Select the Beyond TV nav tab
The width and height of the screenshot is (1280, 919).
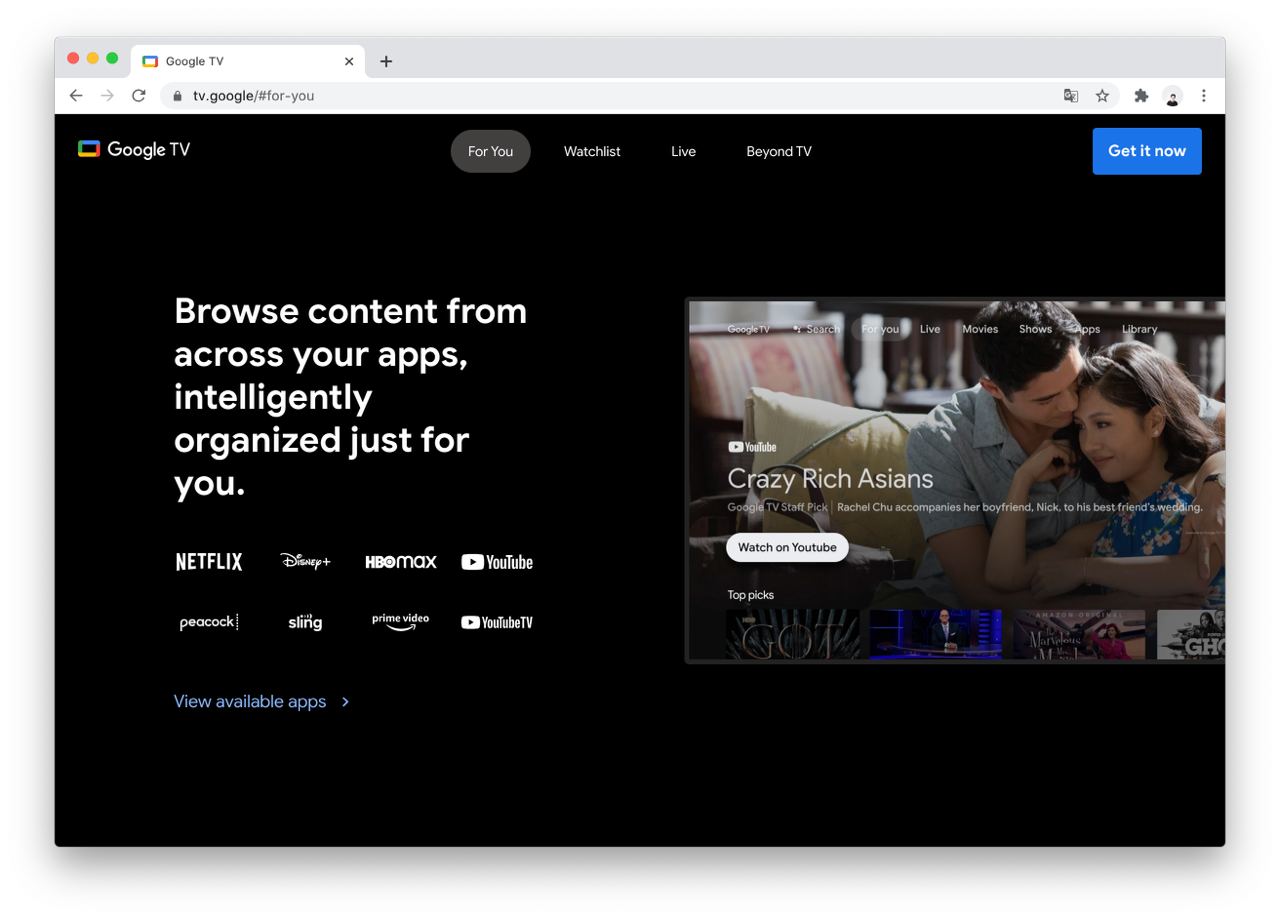coord(779,151)
